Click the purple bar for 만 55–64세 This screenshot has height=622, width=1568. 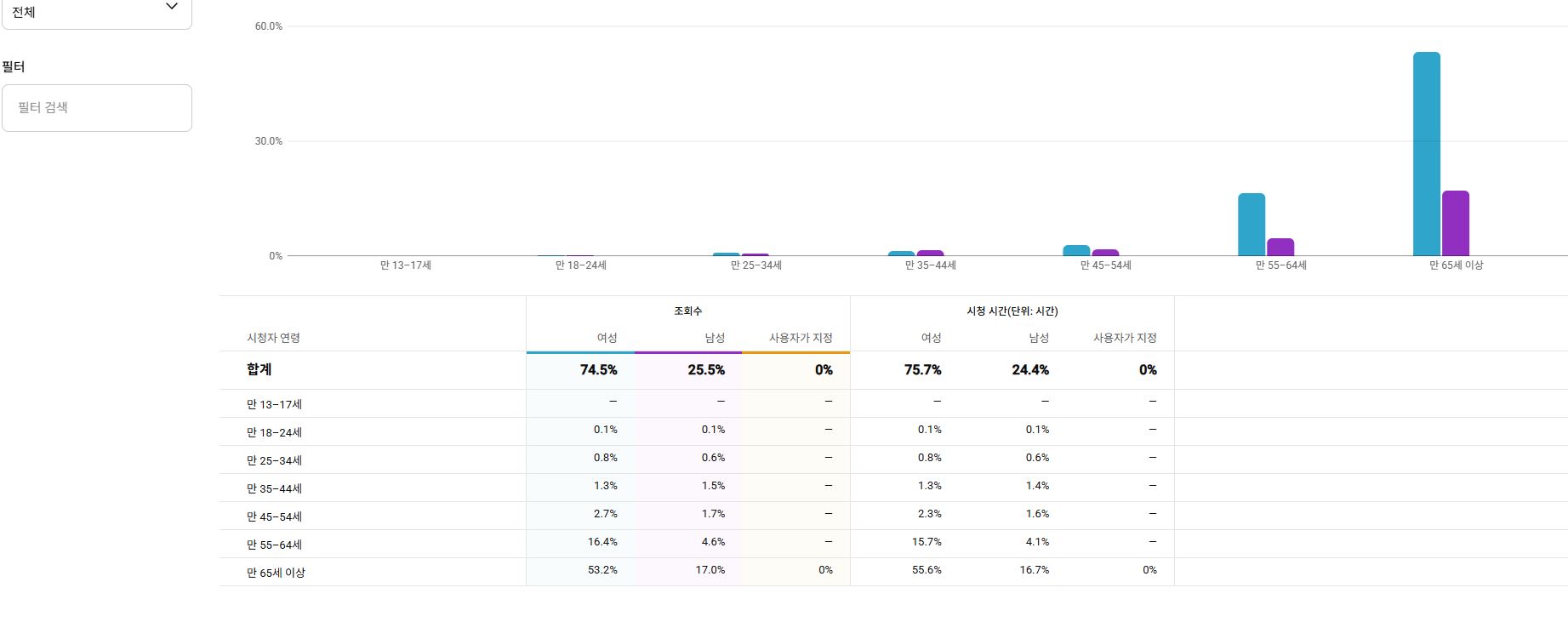pyautogui.click(x=1280, y=247)
